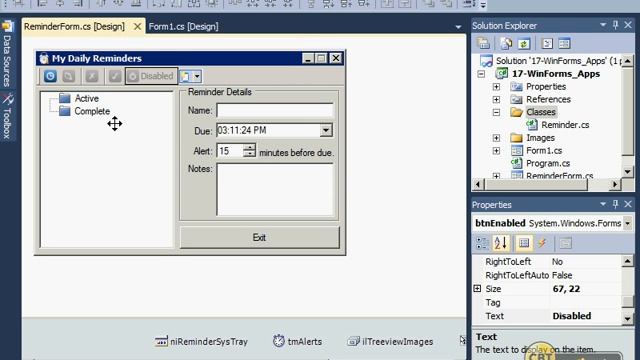Expand the Properties node in Solution Explorer

[x=496, y=87]
